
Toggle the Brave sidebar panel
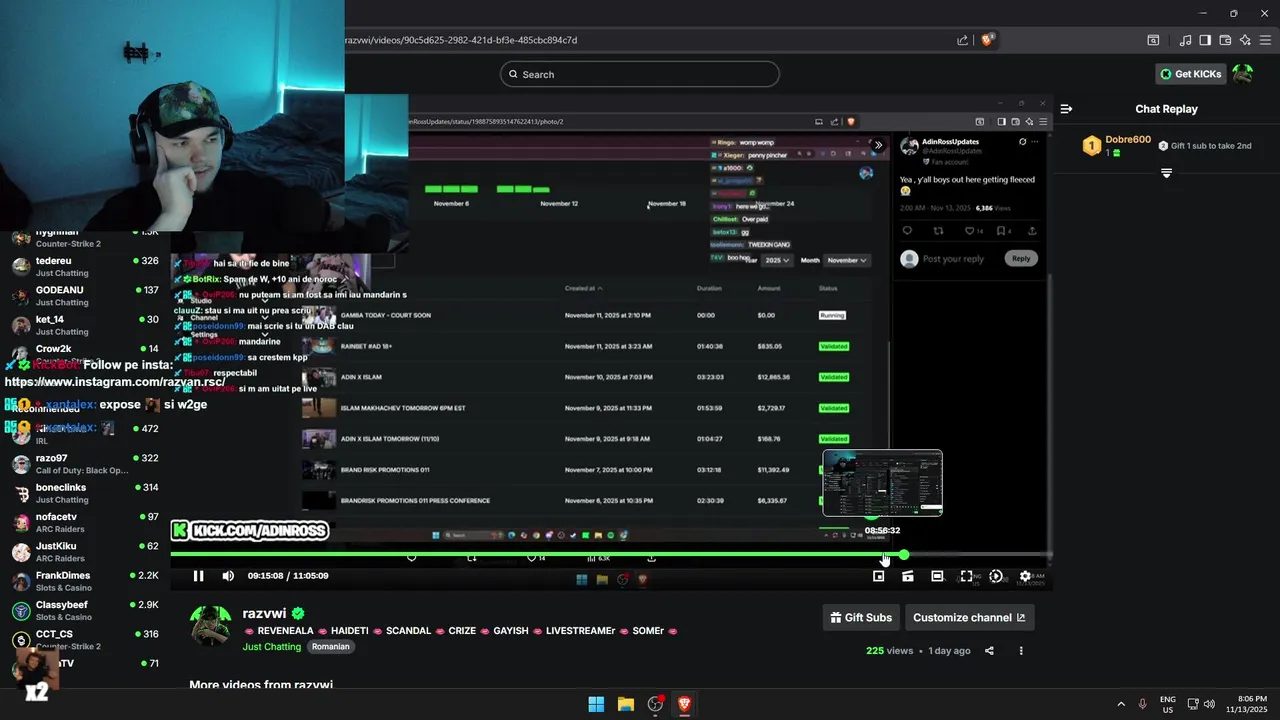click(x=1205, y=40)
